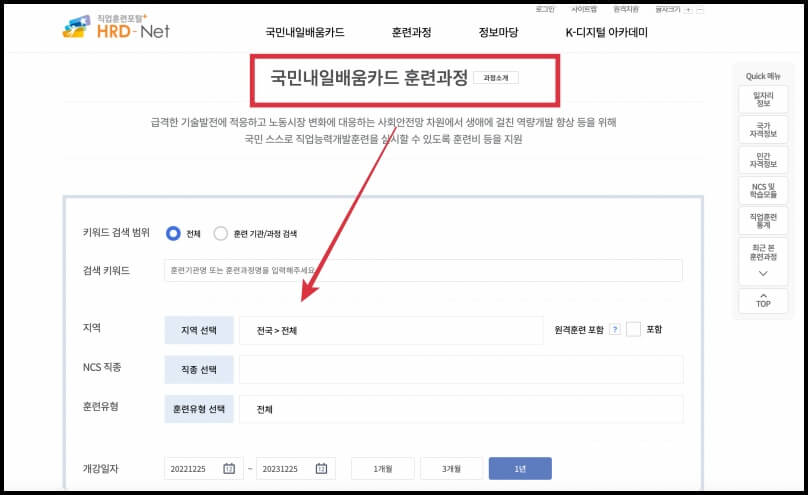The width and height of the screenshot is (808, 495).
Task: Increase font size with plus icon
Action: pyautogui.click(x=688, y=10)
